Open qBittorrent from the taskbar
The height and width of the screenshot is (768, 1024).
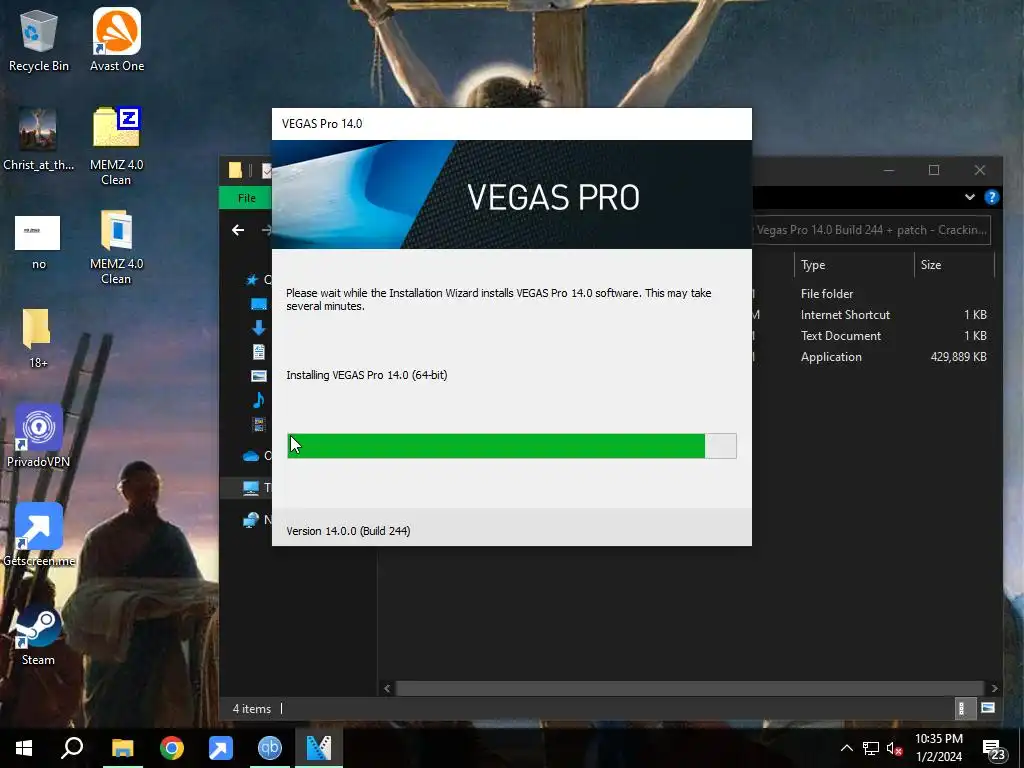coord(270,748)
